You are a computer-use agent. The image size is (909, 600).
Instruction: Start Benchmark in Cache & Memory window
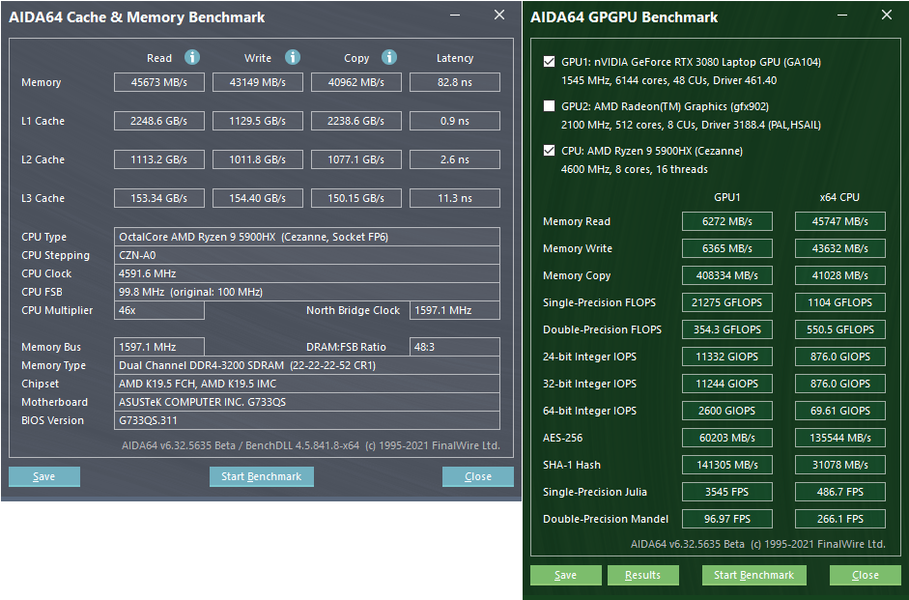coord(261,477)
